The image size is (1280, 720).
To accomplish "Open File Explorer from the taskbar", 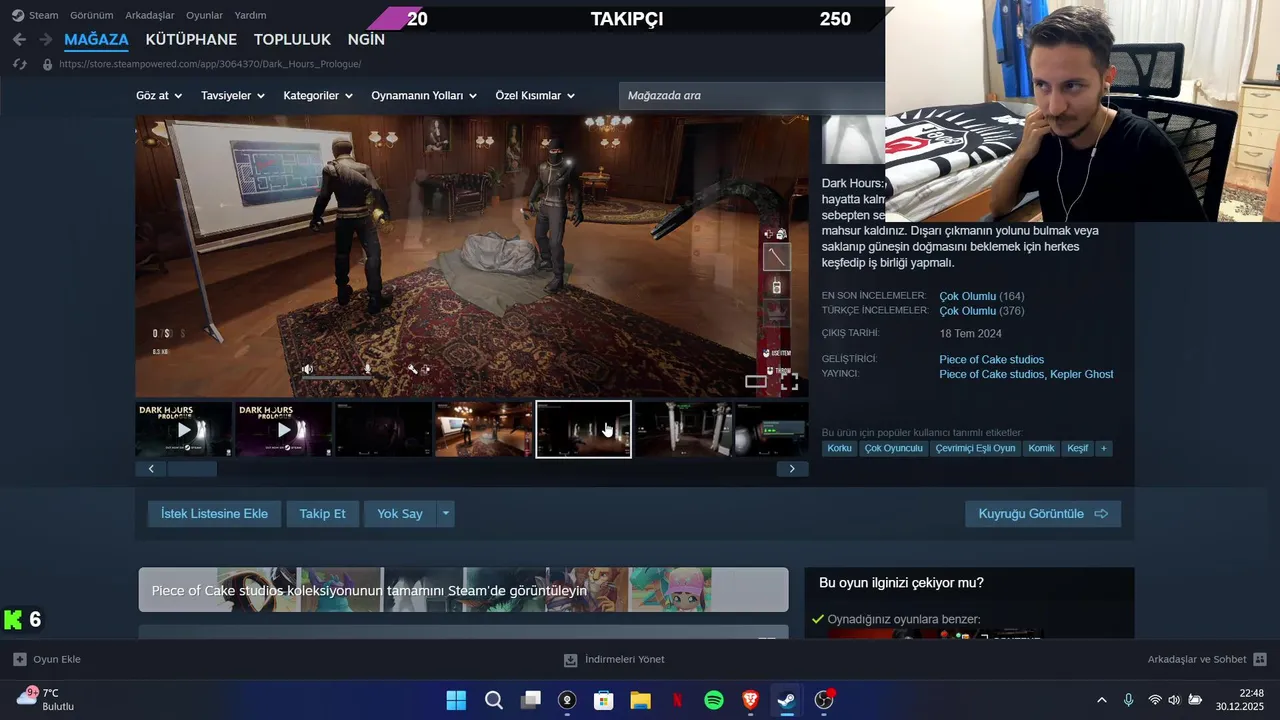I will point(640,700).
